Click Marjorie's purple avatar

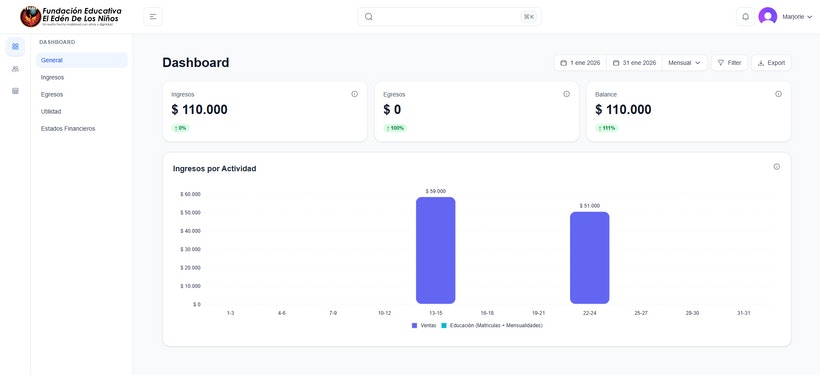click(x=767, y=17)
